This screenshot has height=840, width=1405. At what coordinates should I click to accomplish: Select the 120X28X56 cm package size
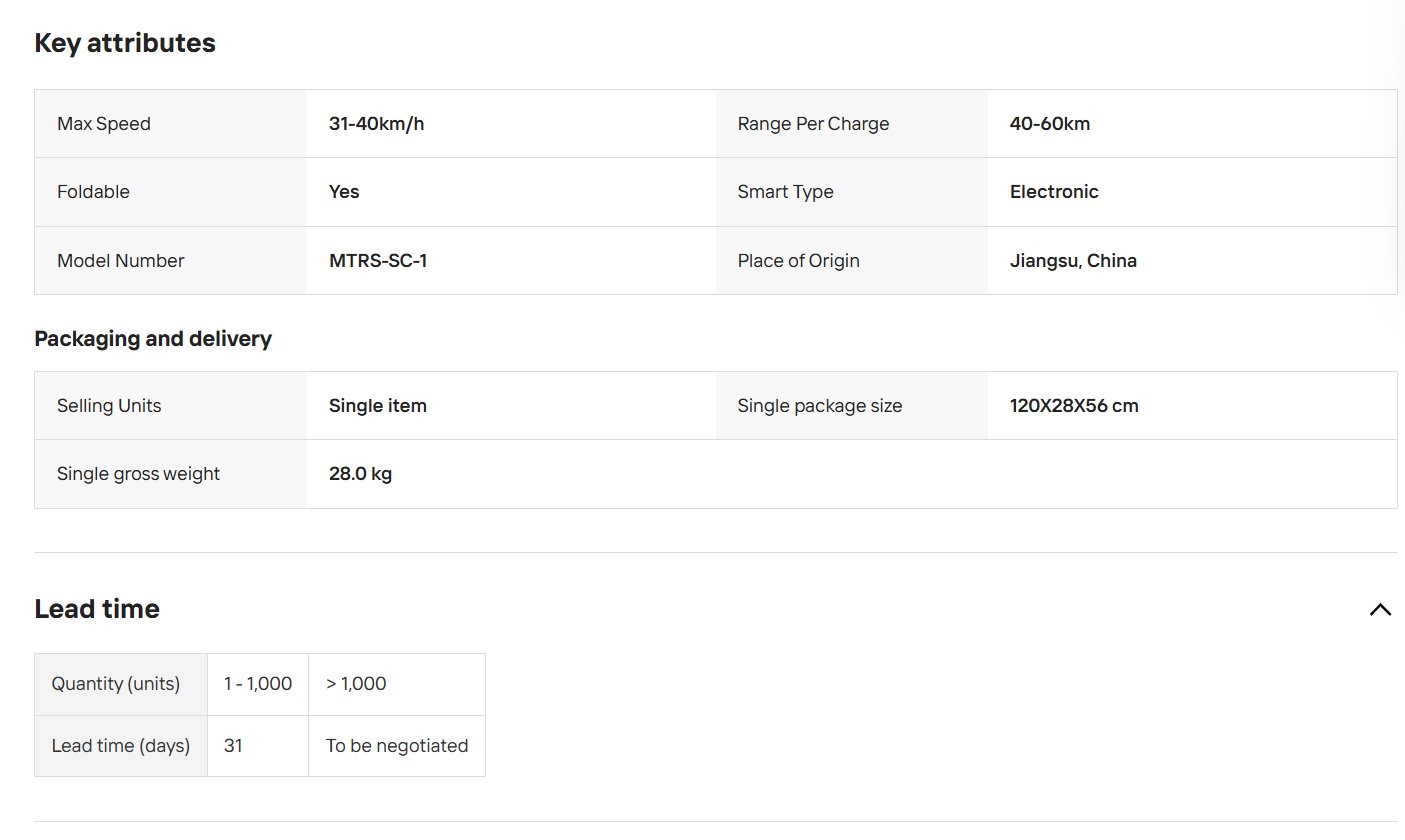(1074, 406)
